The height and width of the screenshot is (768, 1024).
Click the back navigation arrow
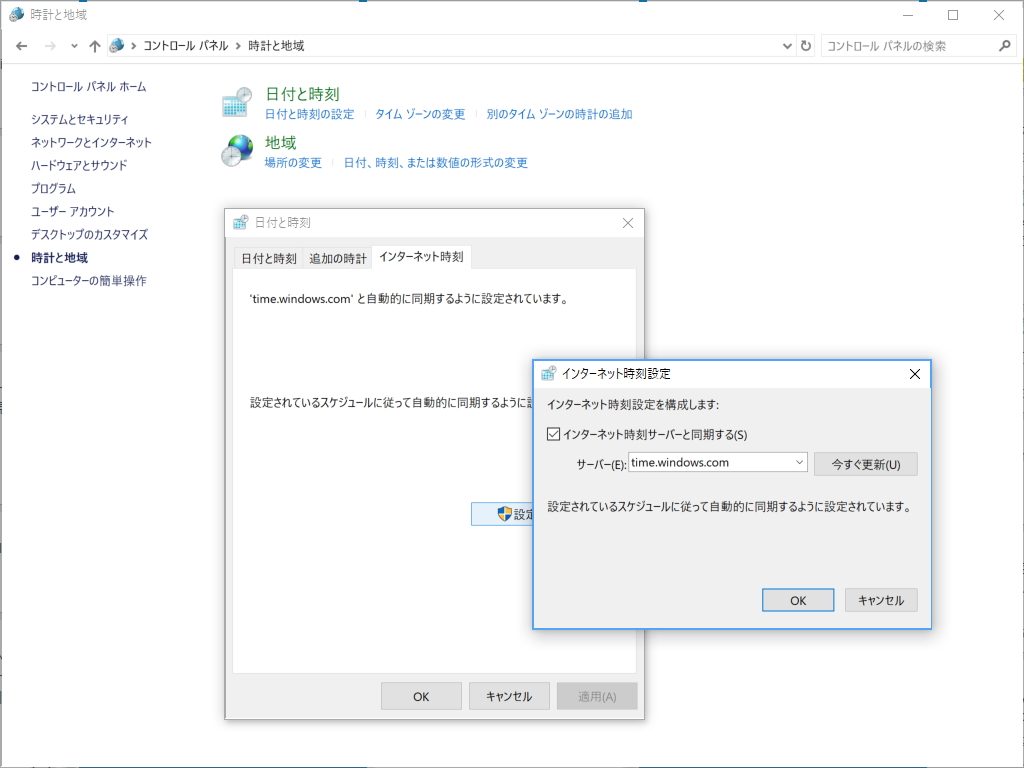(x=20, y=45)
